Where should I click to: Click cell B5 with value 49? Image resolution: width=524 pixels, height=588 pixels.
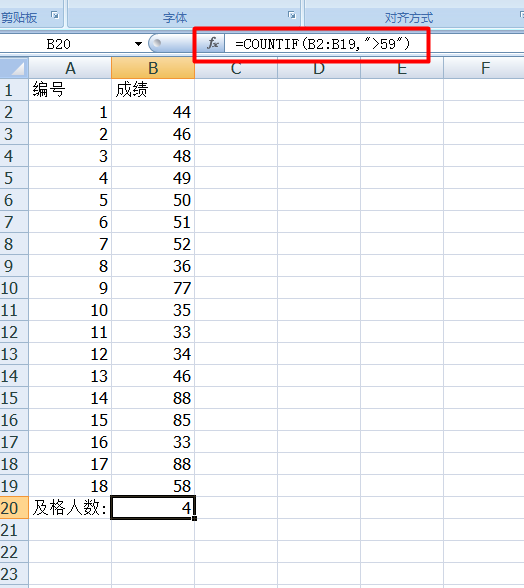[153, 178]
